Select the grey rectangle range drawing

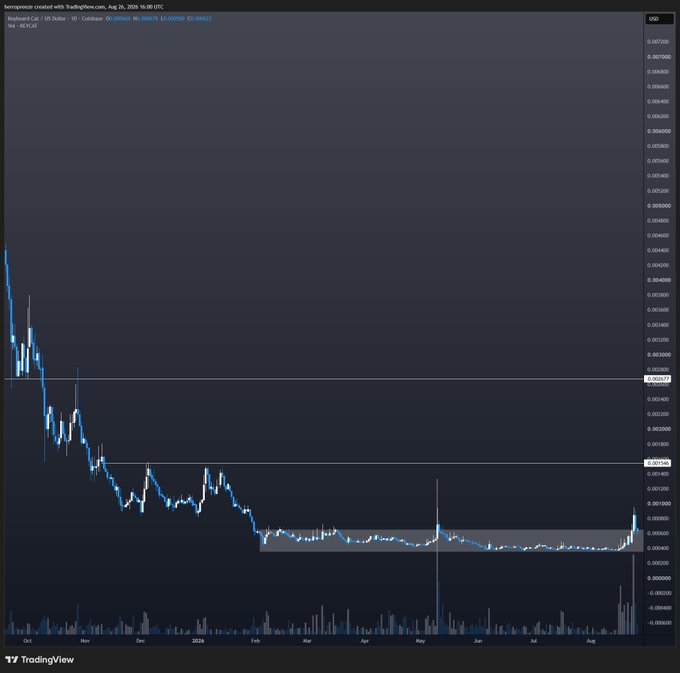[x=451, y=540]
